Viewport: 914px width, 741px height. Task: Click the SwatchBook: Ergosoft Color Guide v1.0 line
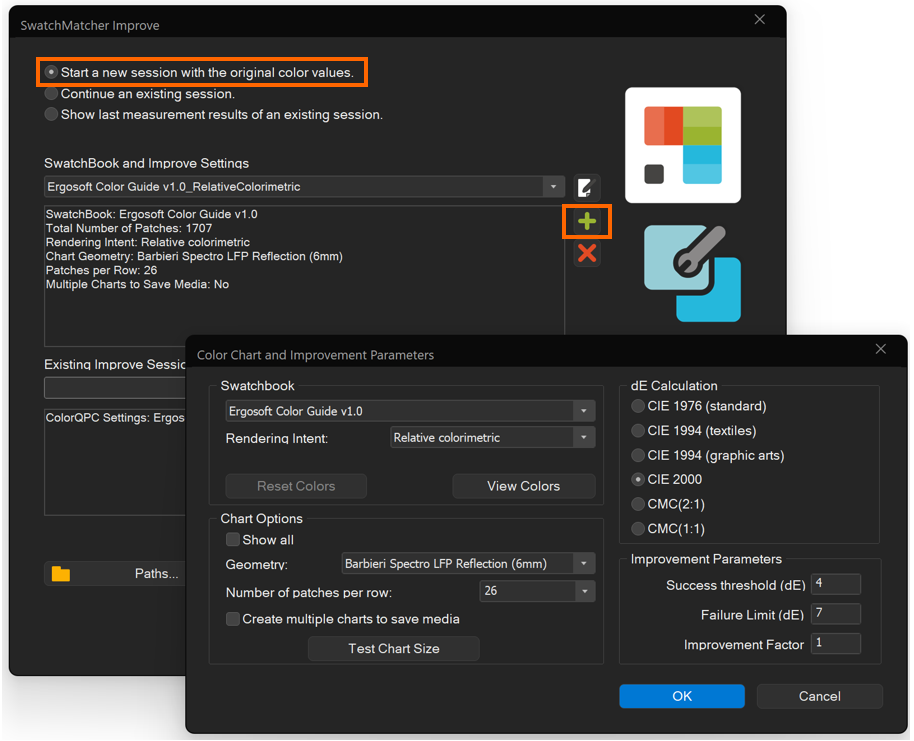click(x=152, y=215)
